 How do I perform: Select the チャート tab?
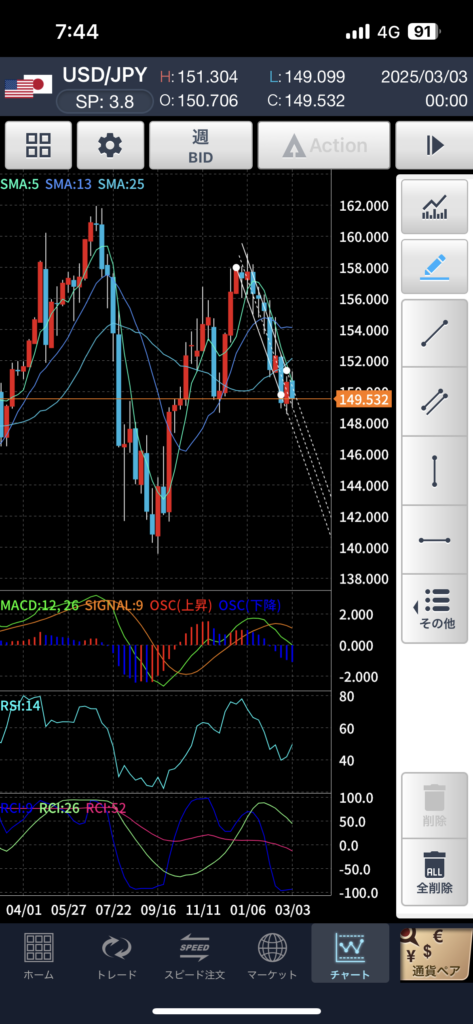coord(350,953)
